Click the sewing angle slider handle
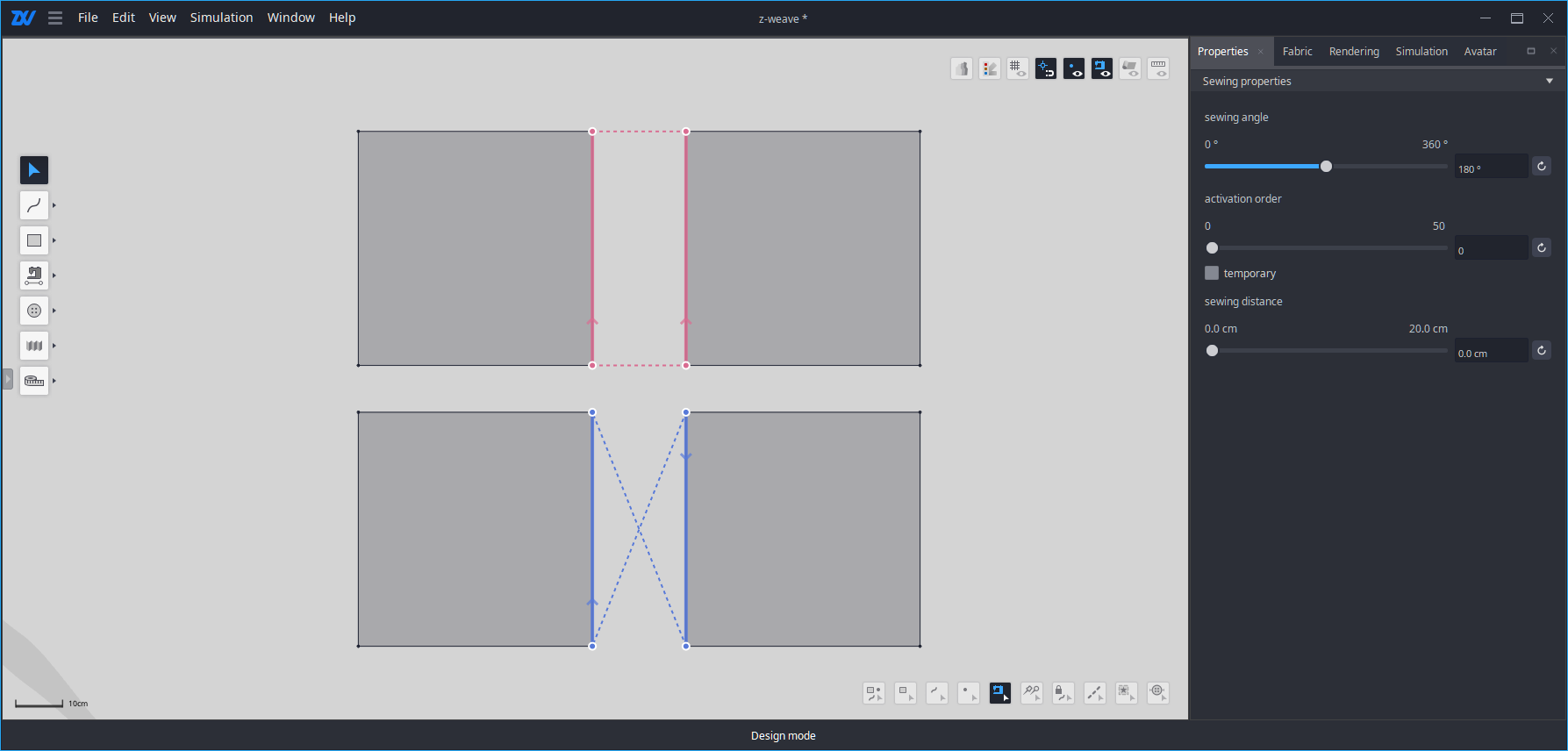The width and height of the screenshot is (1568, 751). pyautogui.click(x=1326, y=167)
